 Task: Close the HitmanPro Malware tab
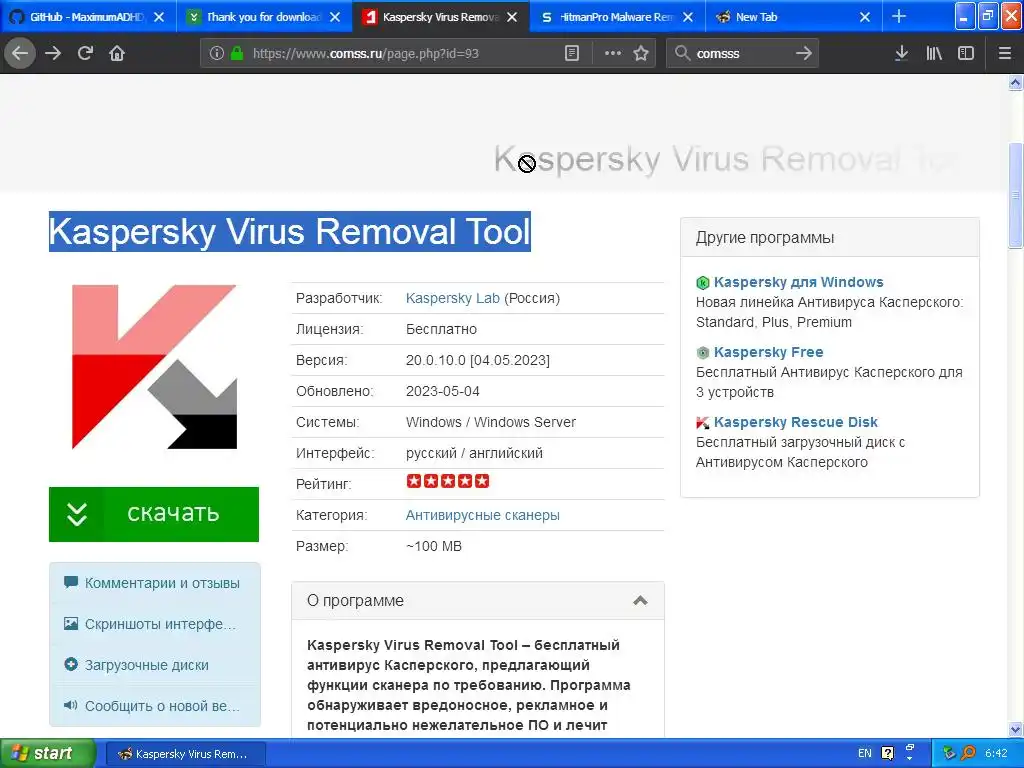pos(688,17)
